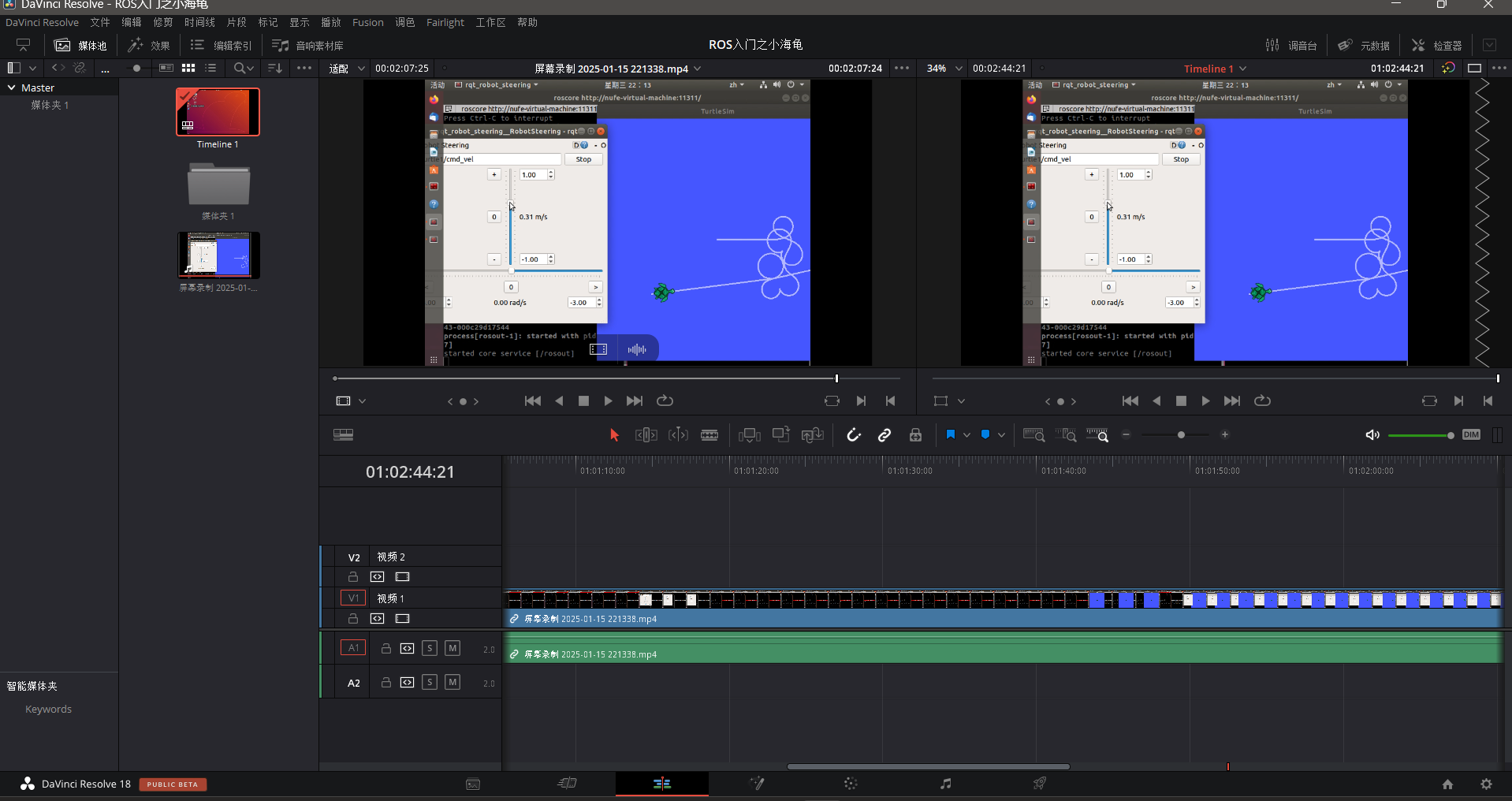1512x801 pixels.
Task: Open the Fusion page icon
Action: pyautogui.click(x=757, y=784)
